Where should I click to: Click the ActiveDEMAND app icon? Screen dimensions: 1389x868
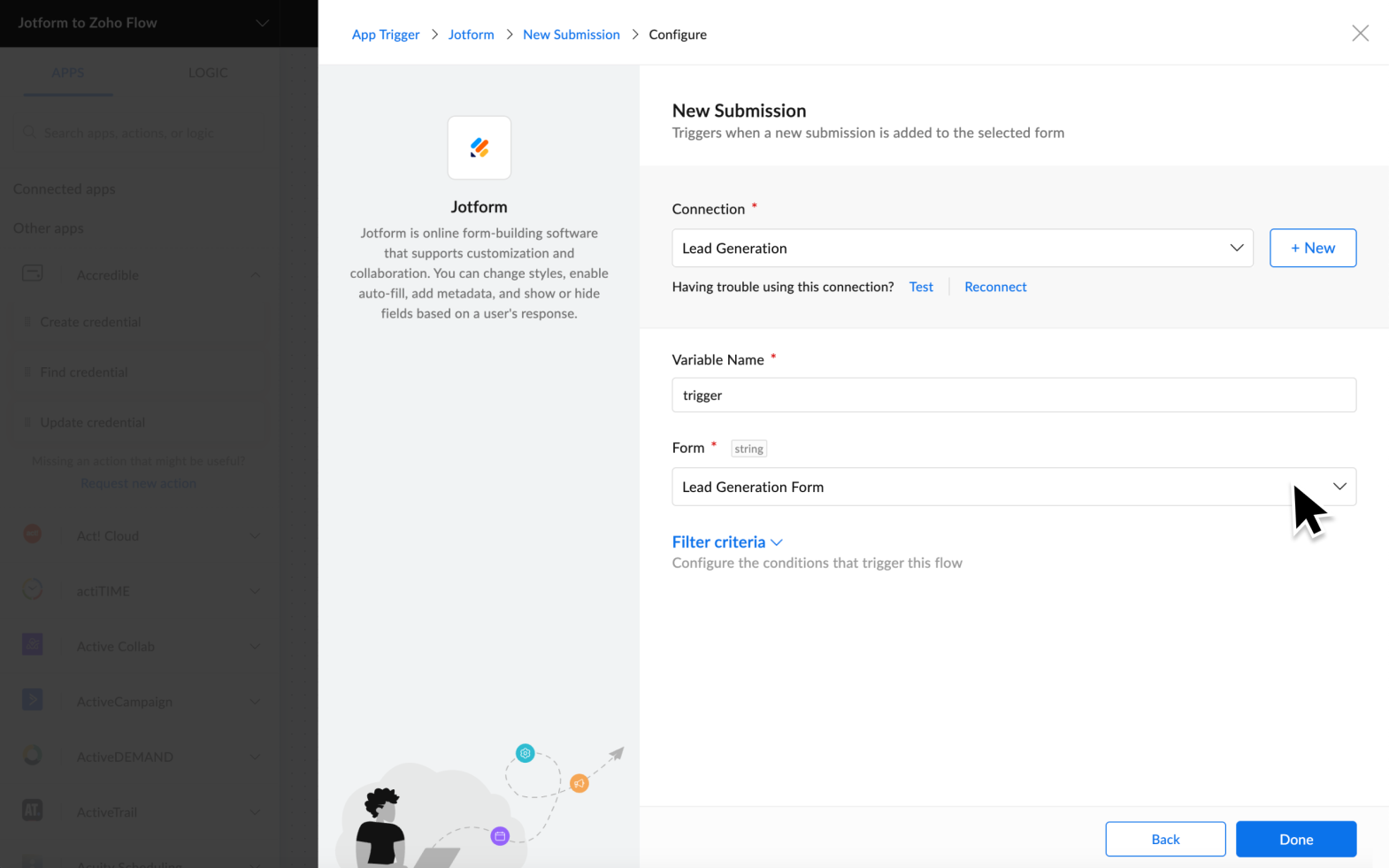point(33,756)
